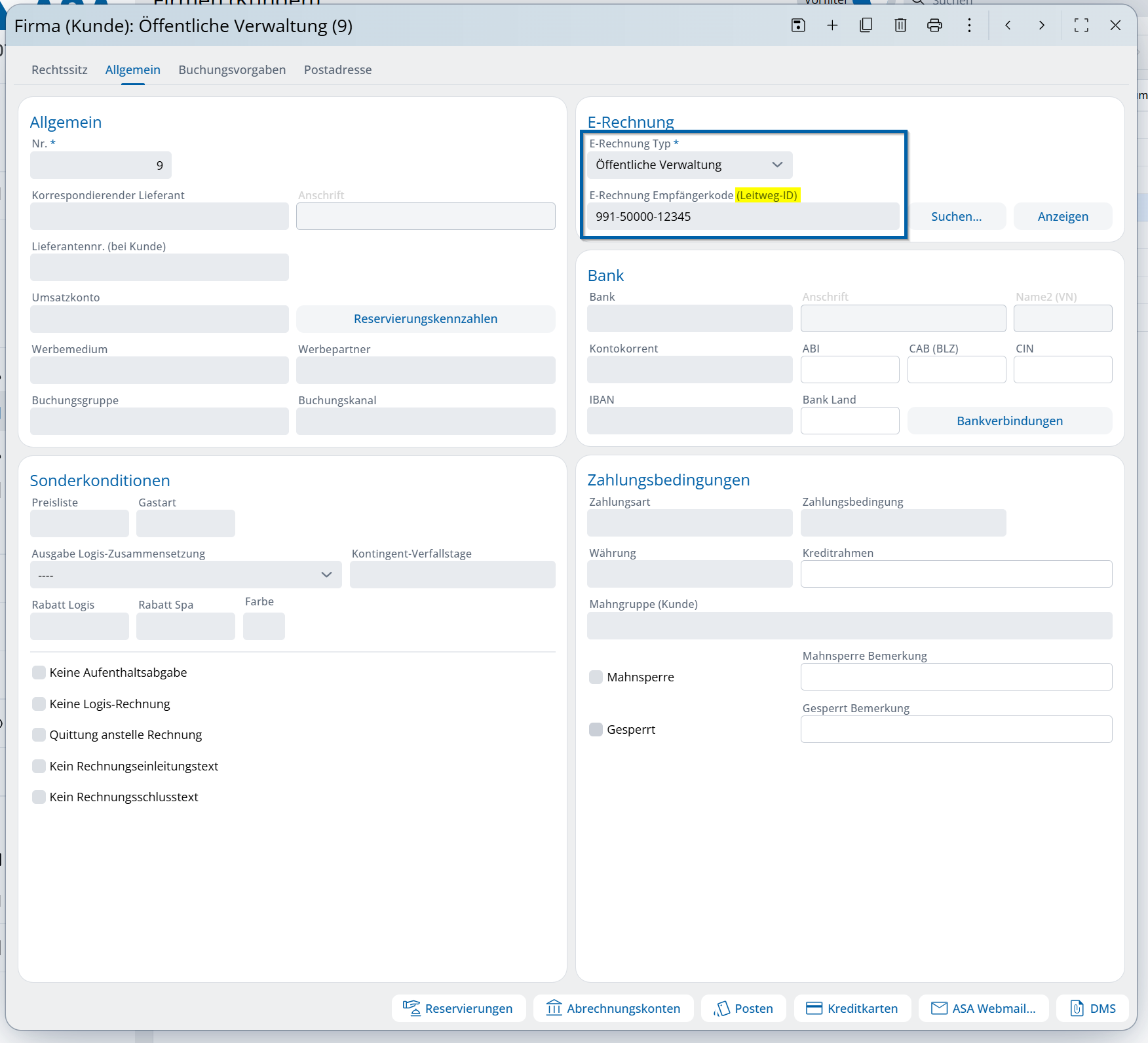The height and width of the screenshot is (1043, 1148).
Task: Click the Leitweg-ID input field
Action: pyautogui.click(x=742, y=217)
